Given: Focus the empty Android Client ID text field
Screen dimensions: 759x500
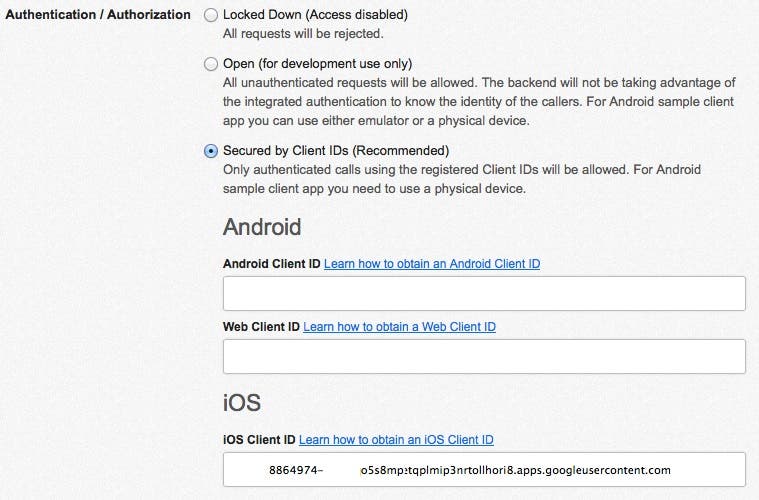Looking at the screenshot, I should [x=484, y=294].
